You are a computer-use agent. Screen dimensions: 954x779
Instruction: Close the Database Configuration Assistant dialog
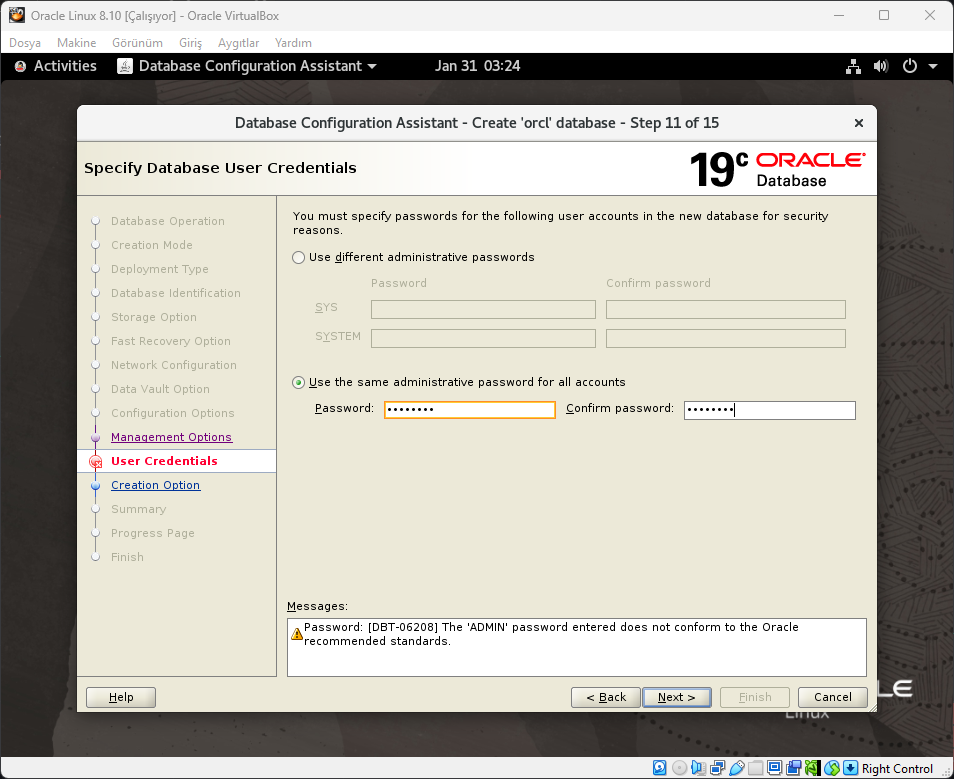[858, 123]
